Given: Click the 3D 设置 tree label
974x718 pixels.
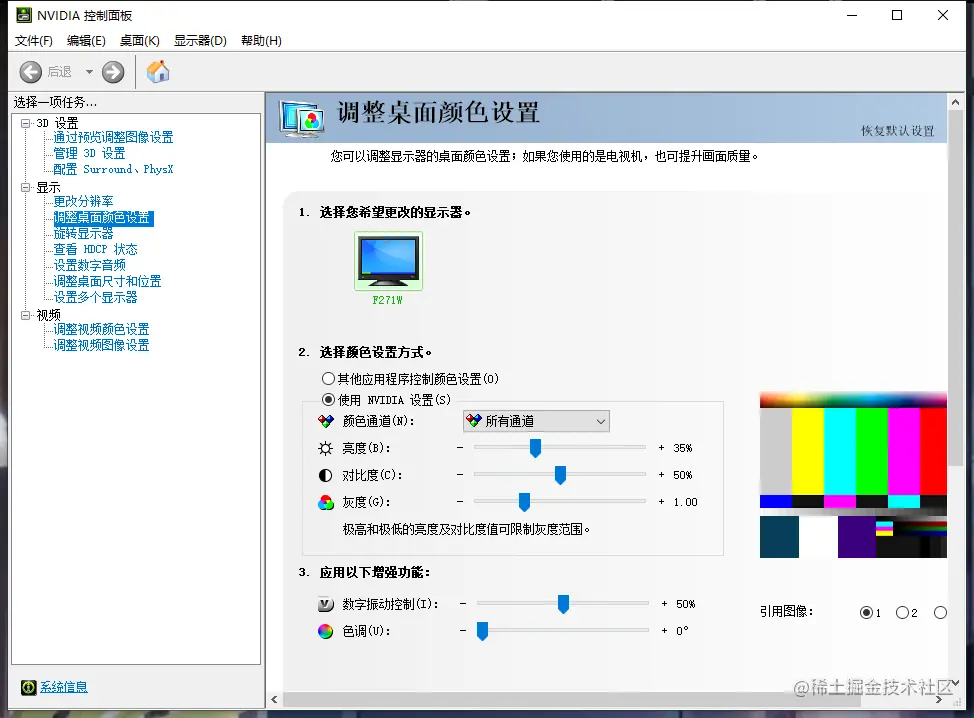Looking at the screenshot, I should tap(57, 123).
